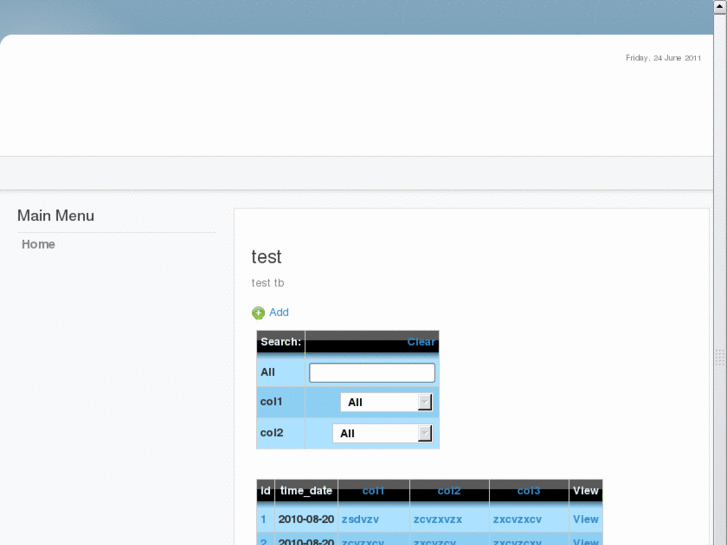
Task: Open record id 1 link
Action: click(x=263, y=519)
